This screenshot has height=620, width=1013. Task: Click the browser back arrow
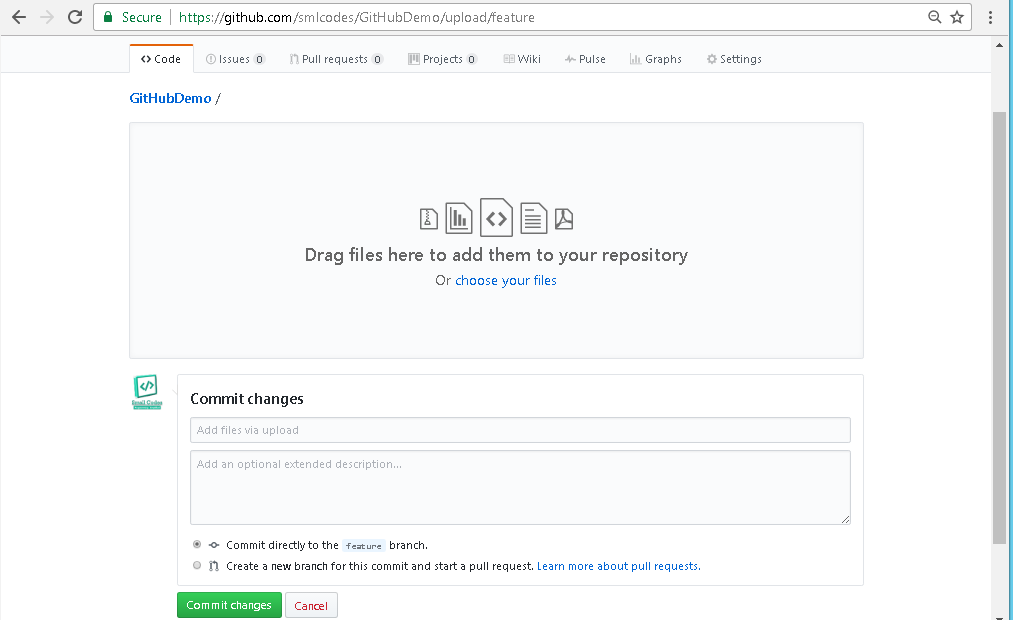tap(18, 17)
